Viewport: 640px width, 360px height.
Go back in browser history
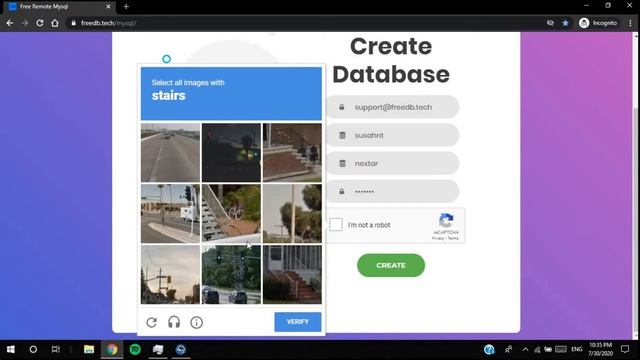tap(10, 23)
